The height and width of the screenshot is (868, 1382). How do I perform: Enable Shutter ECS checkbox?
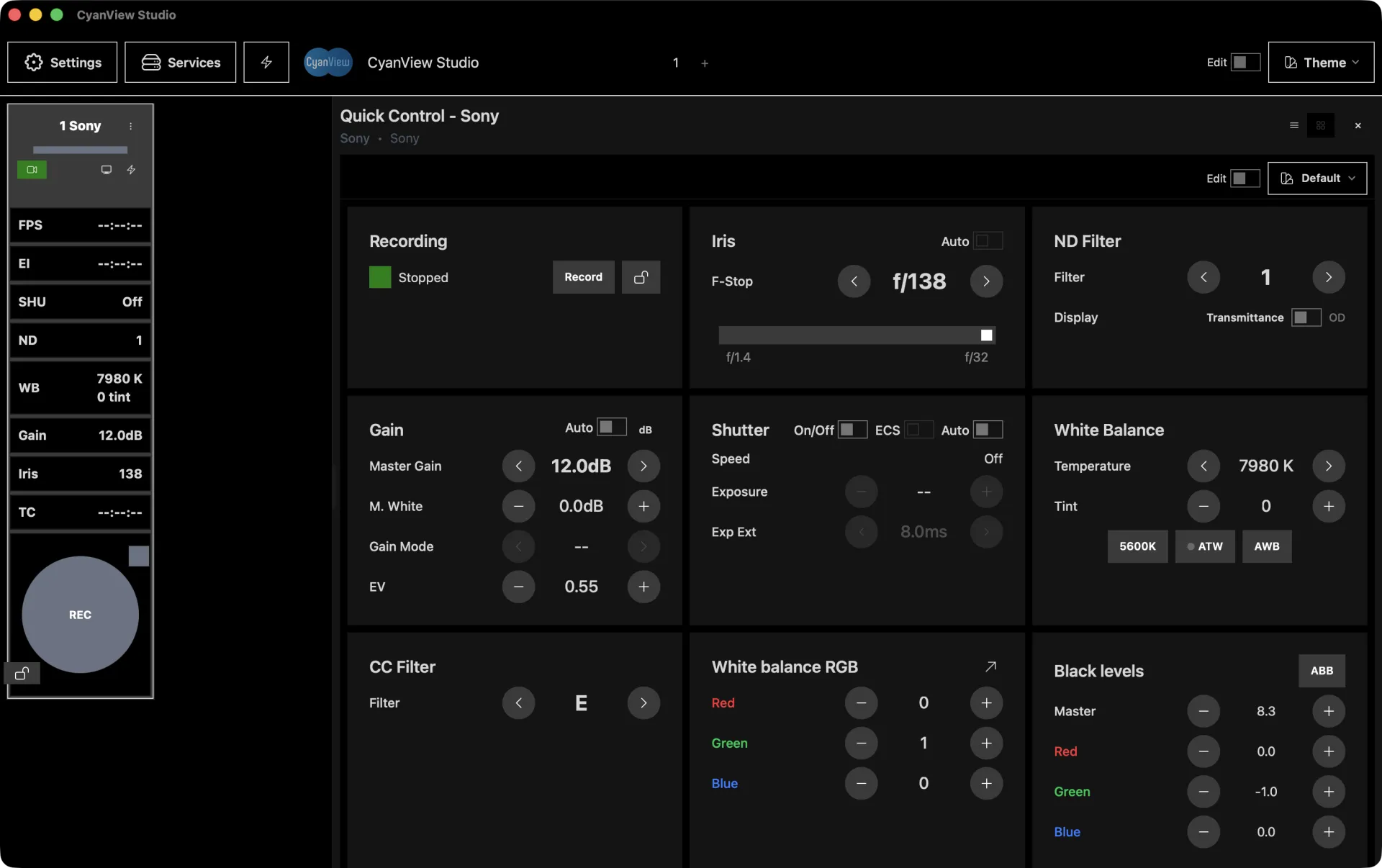[918, 430]
